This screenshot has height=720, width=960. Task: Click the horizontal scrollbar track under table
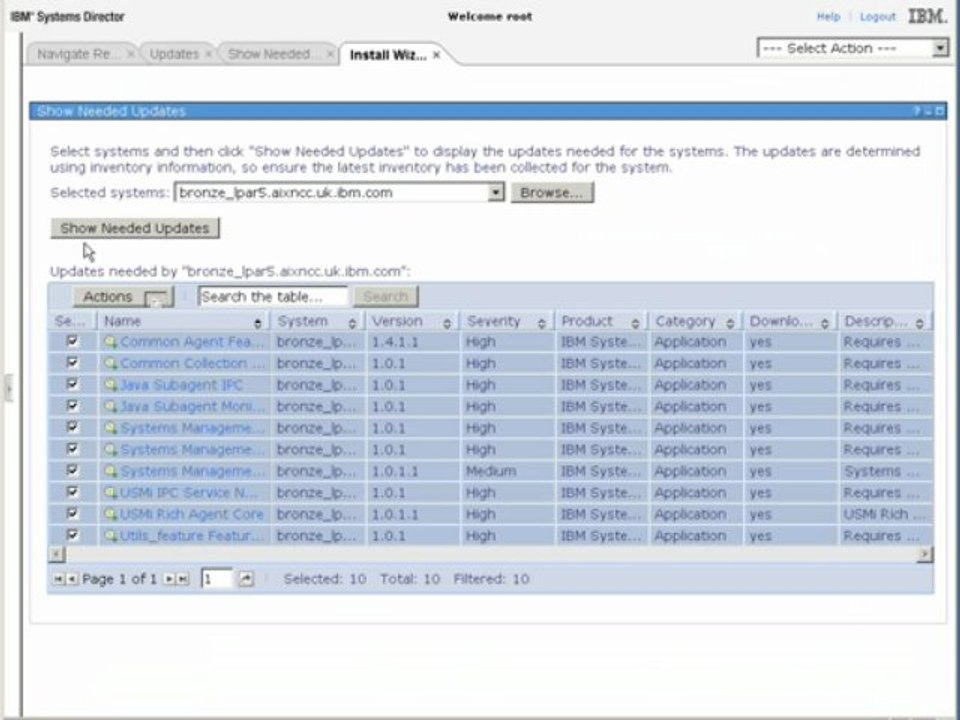point(490,554)
